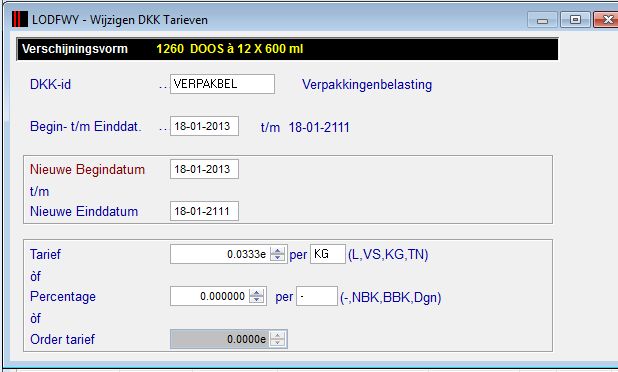Click the Percentage basis field with dash
The height and width of the screenshot is (372, 618).
pos(317,296)
